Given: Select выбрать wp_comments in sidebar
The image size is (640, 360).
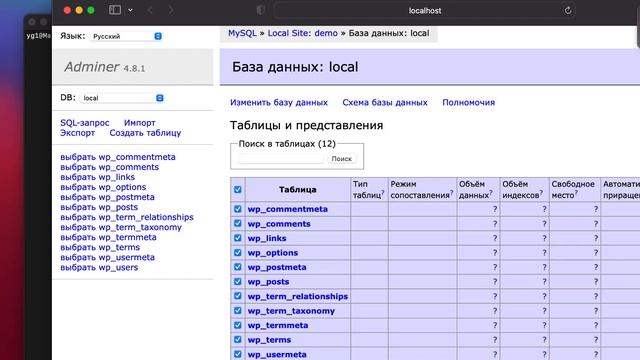Looking at the screenshot, I should pos(109,167).
